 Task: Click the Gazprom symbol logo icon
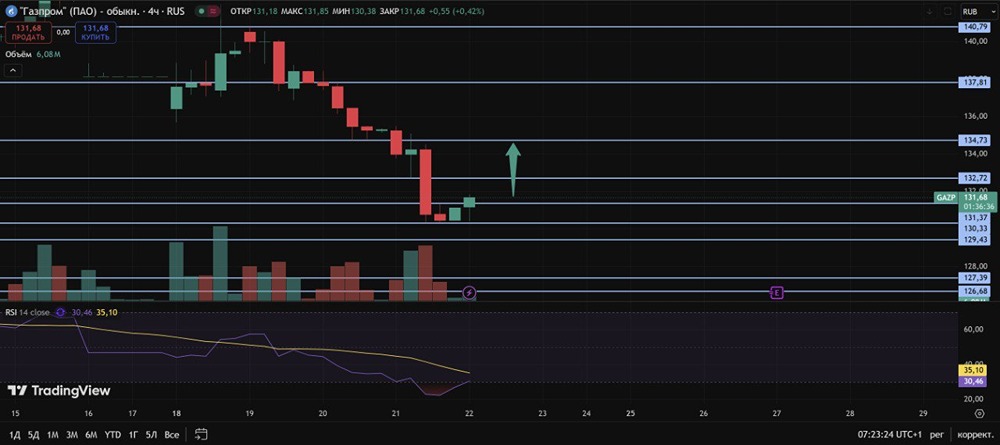(10, 11)
